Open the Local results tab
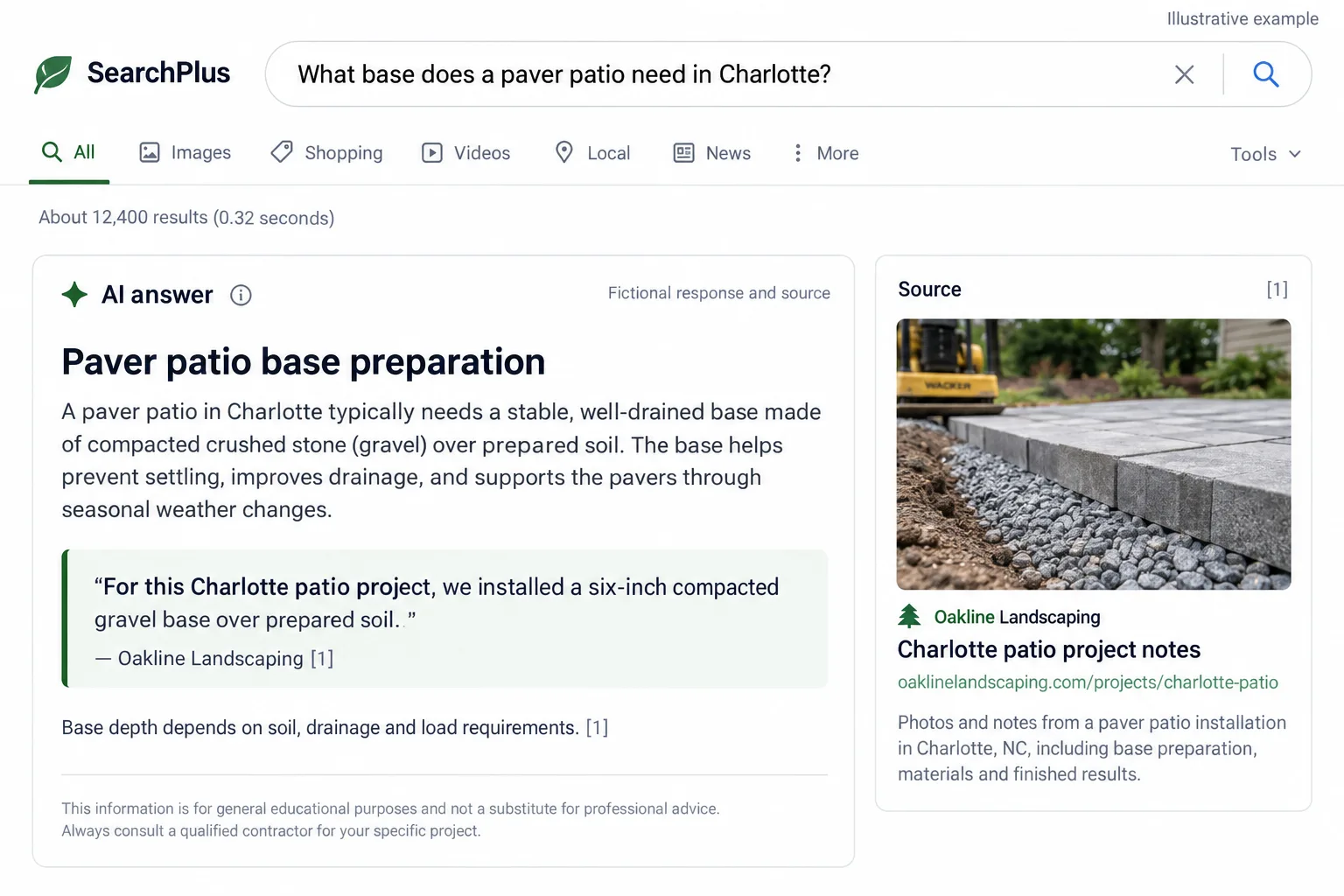Screen dimensions: 1344x896 [592, 153]
